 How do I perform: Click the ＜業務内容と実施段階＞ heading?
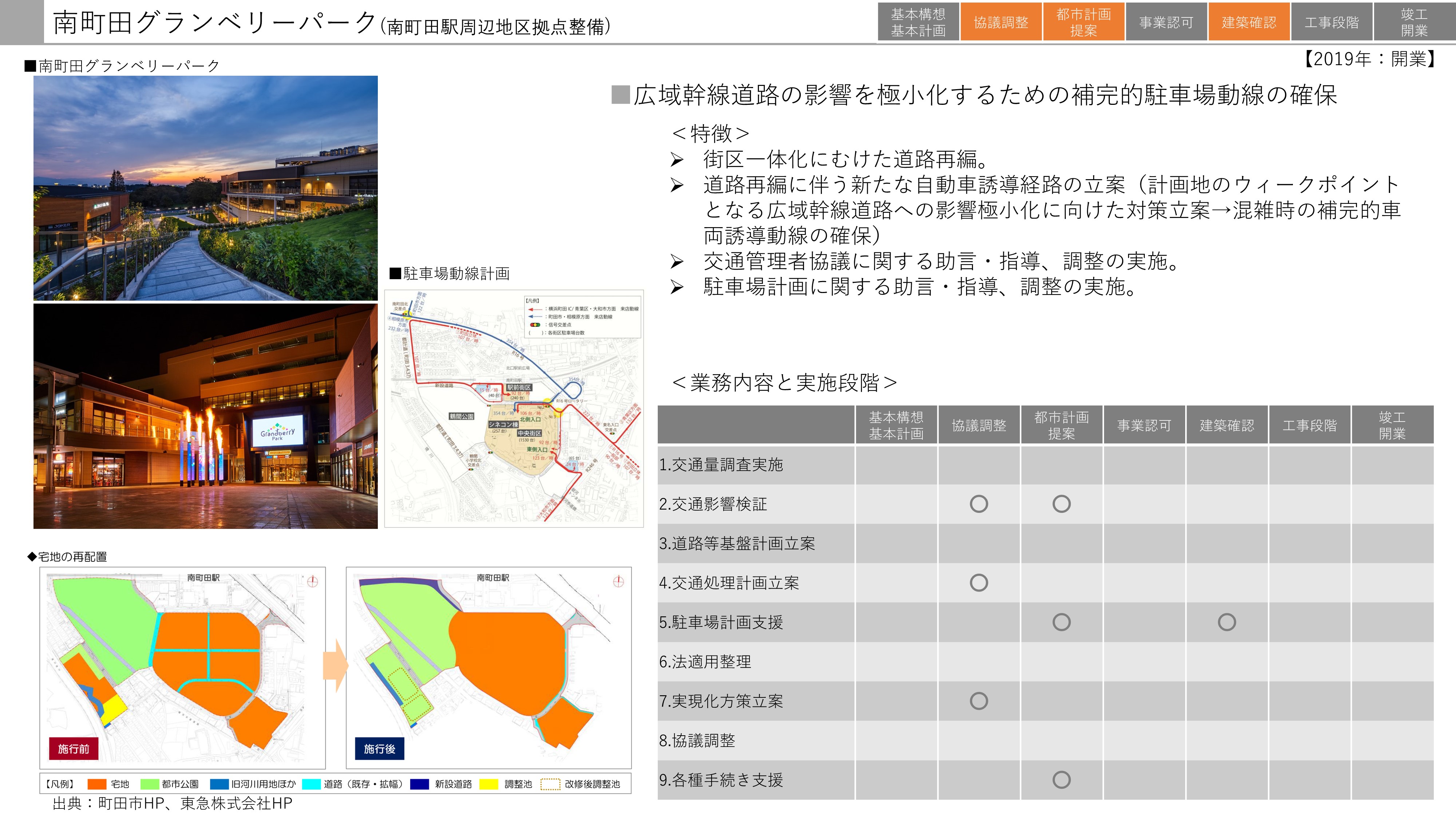point(784,383)
